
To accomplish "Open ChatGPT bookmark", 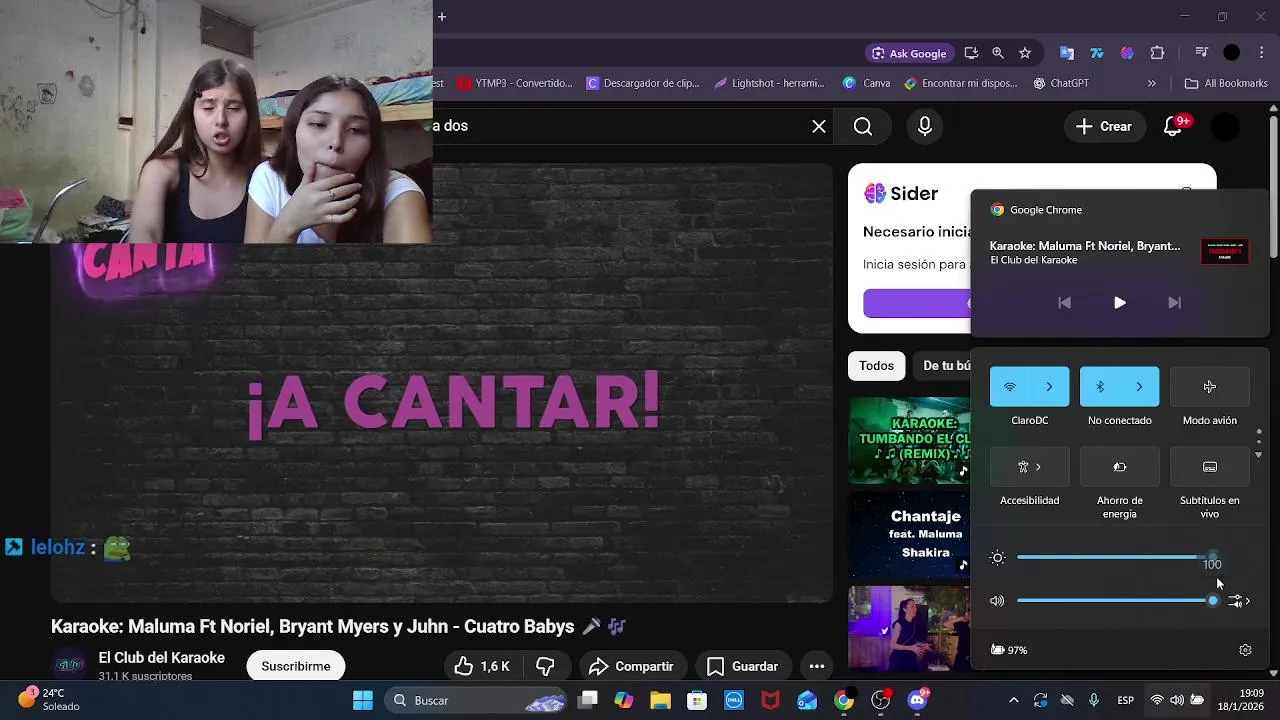I will 1061,83.
